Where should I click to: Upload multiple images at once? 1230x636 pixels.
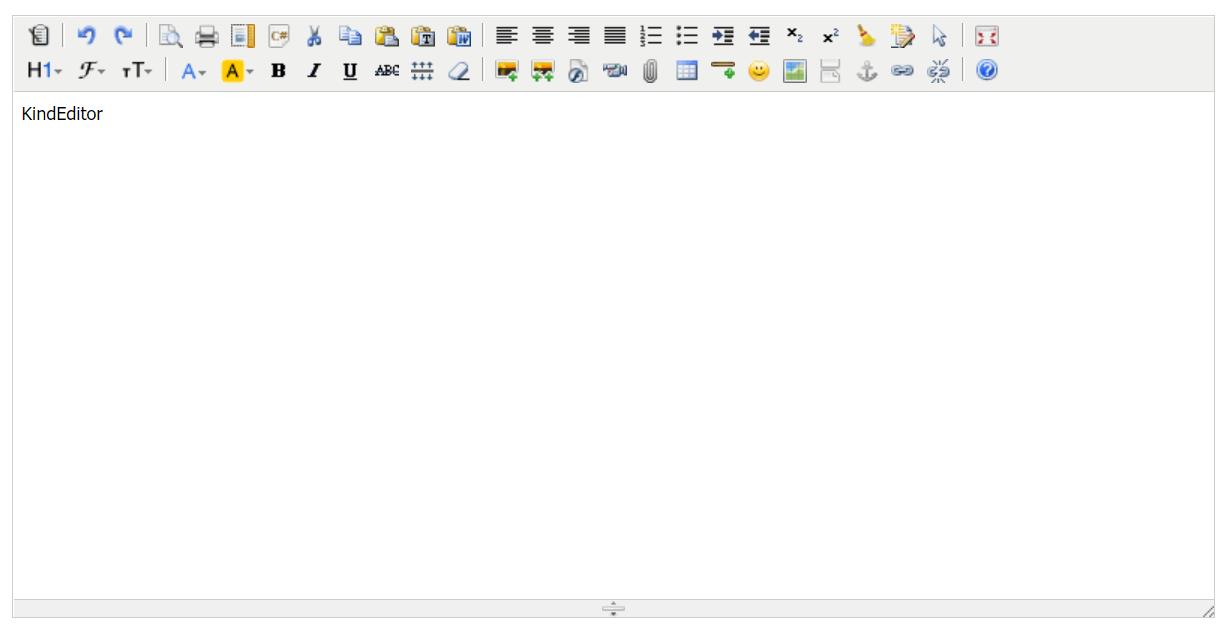click(x=541, y=71)
